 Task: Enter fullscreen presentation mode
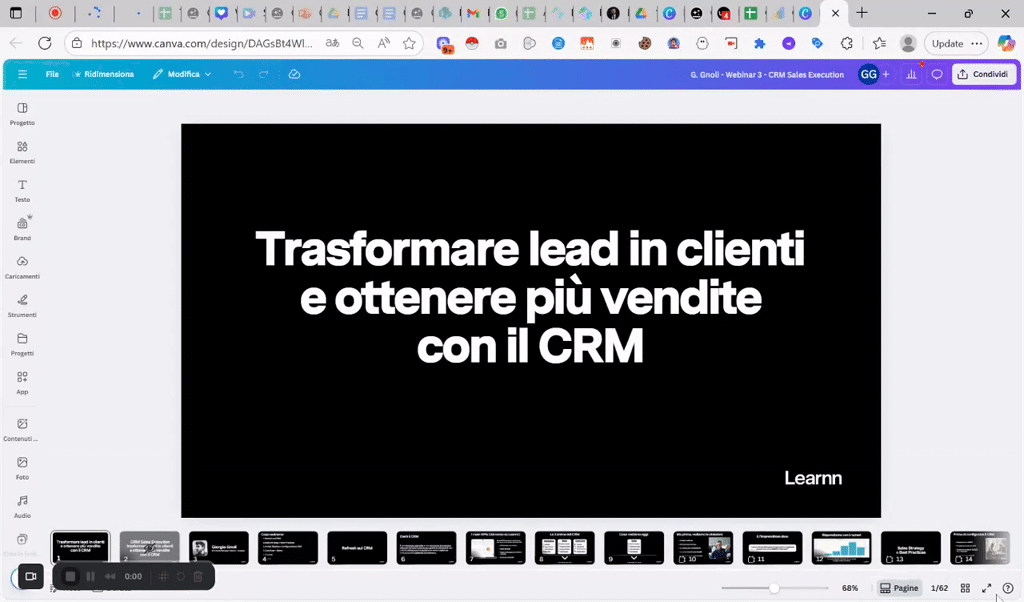(x=987, y=588)
